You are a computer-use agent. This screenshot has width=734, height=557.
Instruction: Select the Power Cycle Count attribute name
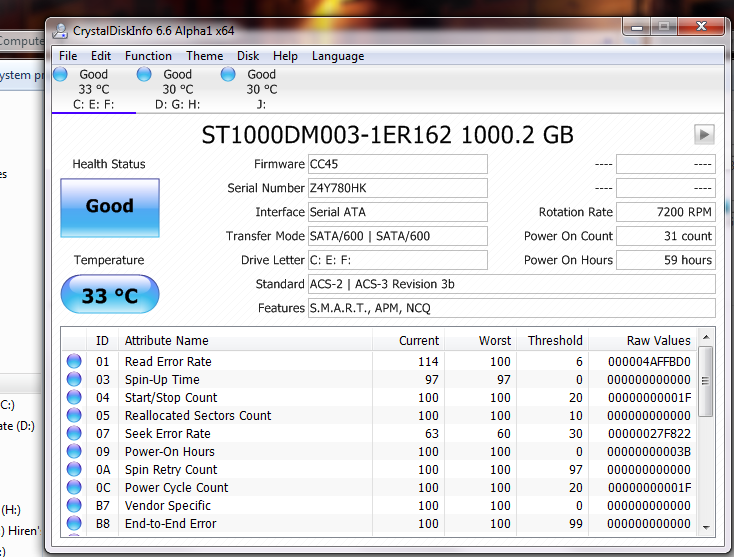pos(176,488)
